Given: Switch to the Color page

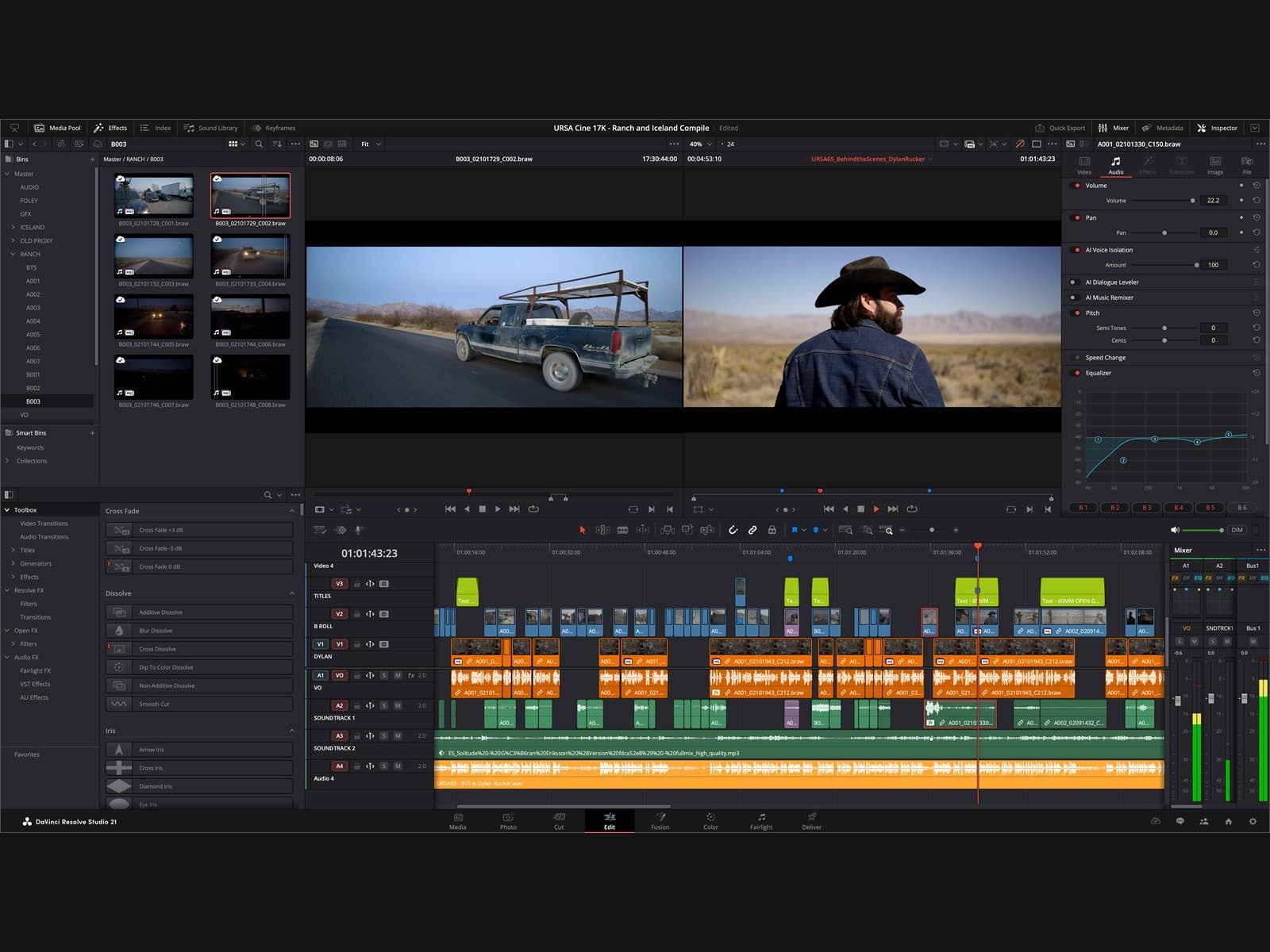Looking at the screenshot, I should pos(710,821).
